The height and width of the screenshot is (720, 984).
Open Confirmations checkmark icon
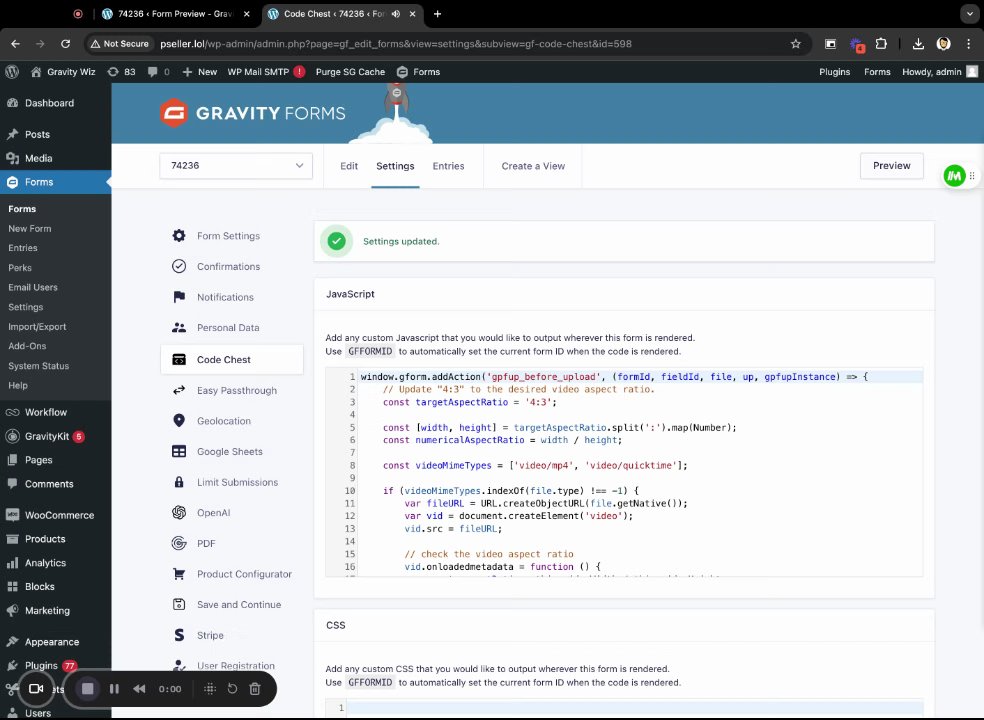pos(179,266)
